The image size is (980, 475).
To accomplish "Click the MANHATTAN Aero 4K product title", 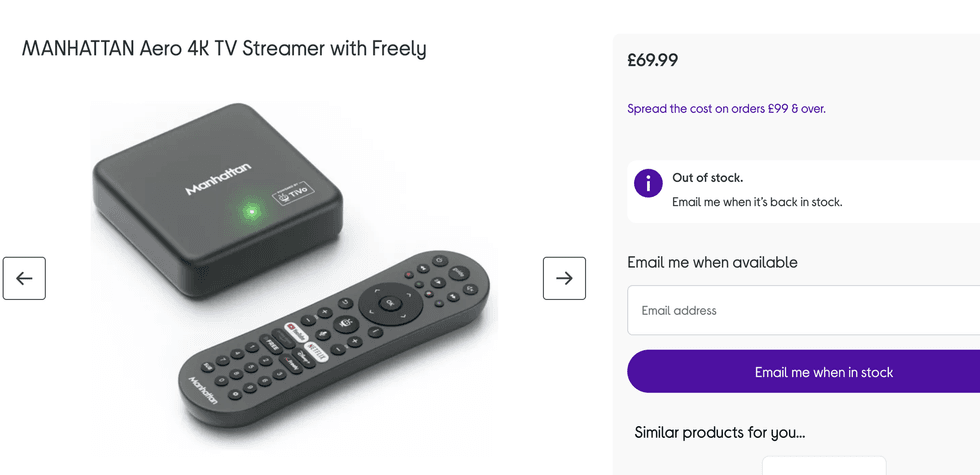I will [x=224, y=48].
